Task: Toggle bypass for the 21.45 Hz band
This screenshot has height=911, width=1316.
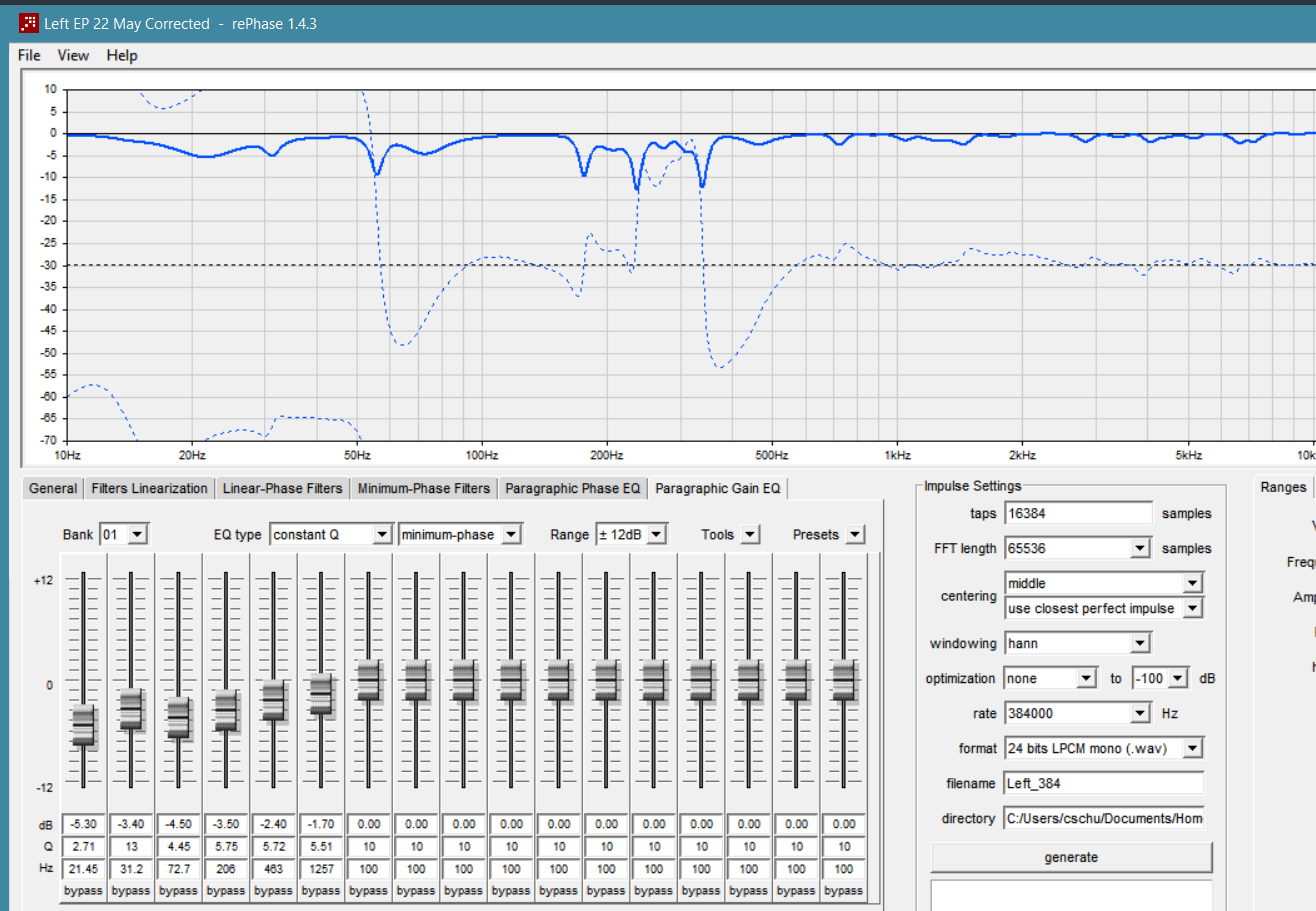Action: click(84, 890)
